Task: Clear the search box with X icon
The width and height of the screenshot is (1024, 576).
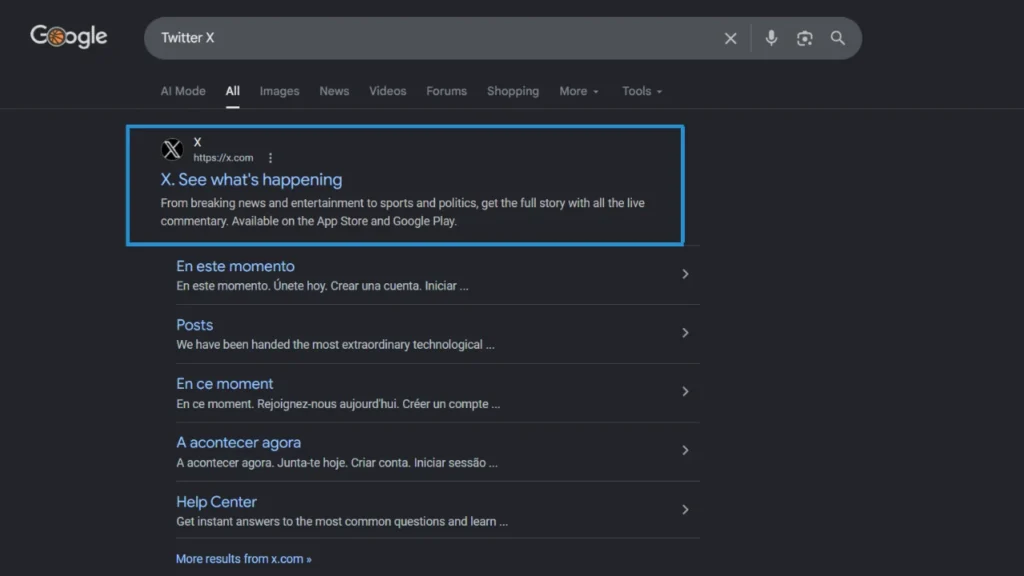Action: 730,39
